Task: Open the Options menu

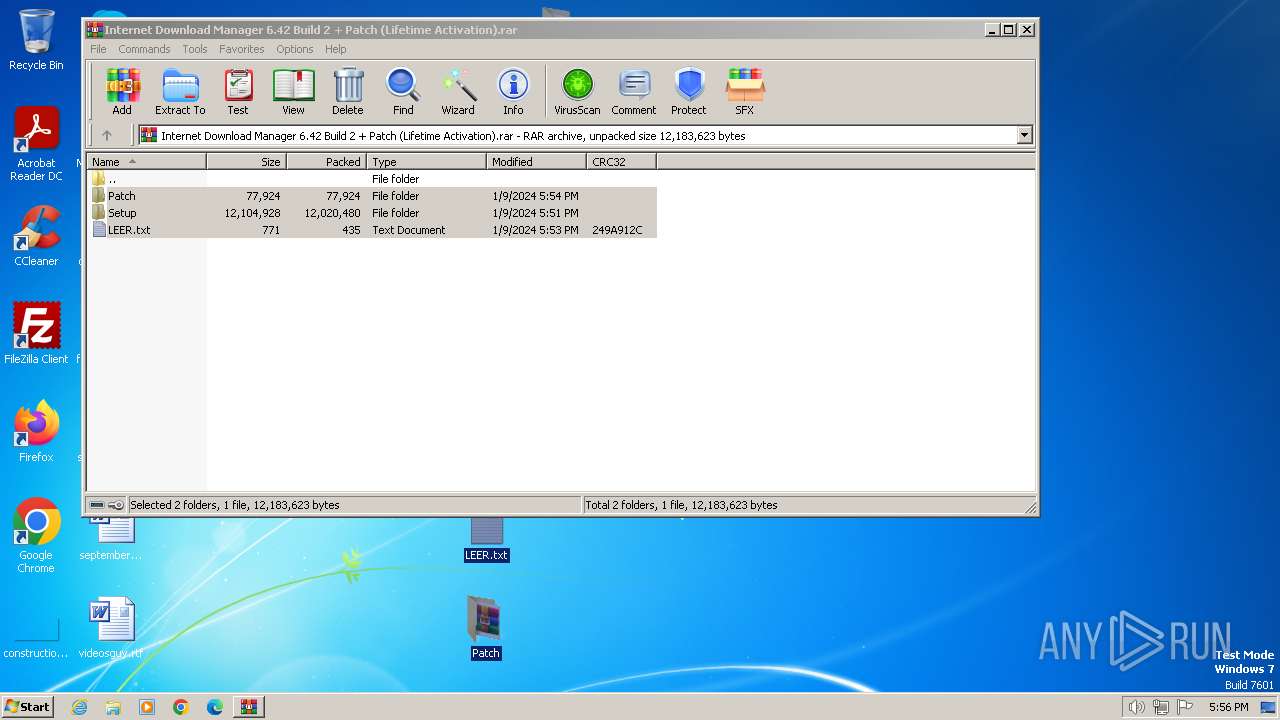Action: 295,49
